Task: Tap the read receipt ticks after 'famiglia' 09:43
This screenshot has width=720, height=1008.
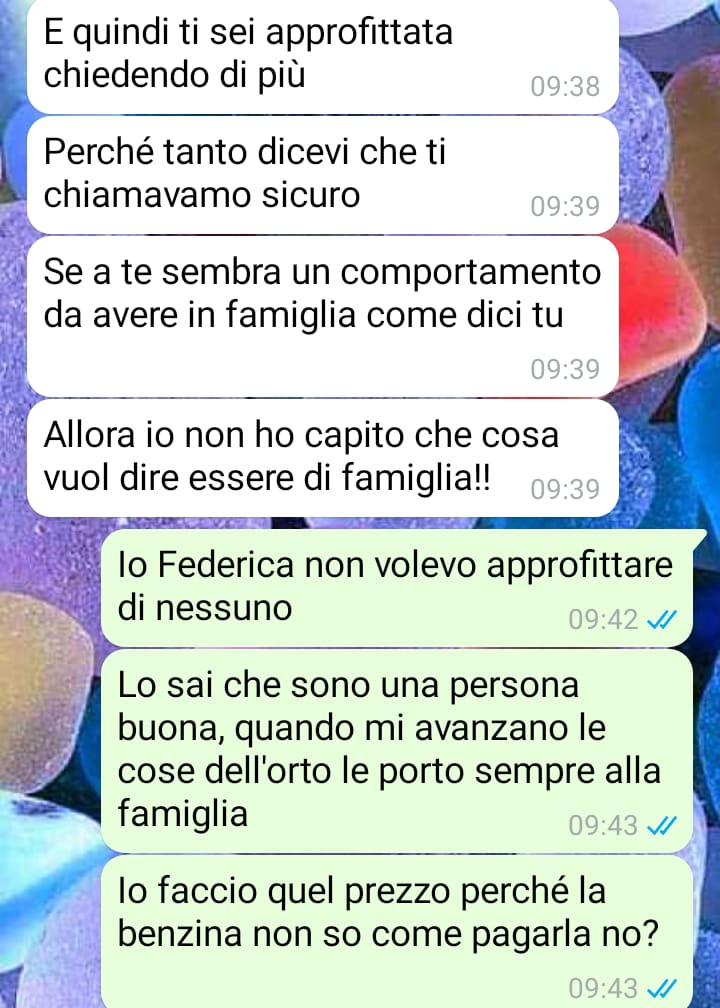Action: coord(662,825)
